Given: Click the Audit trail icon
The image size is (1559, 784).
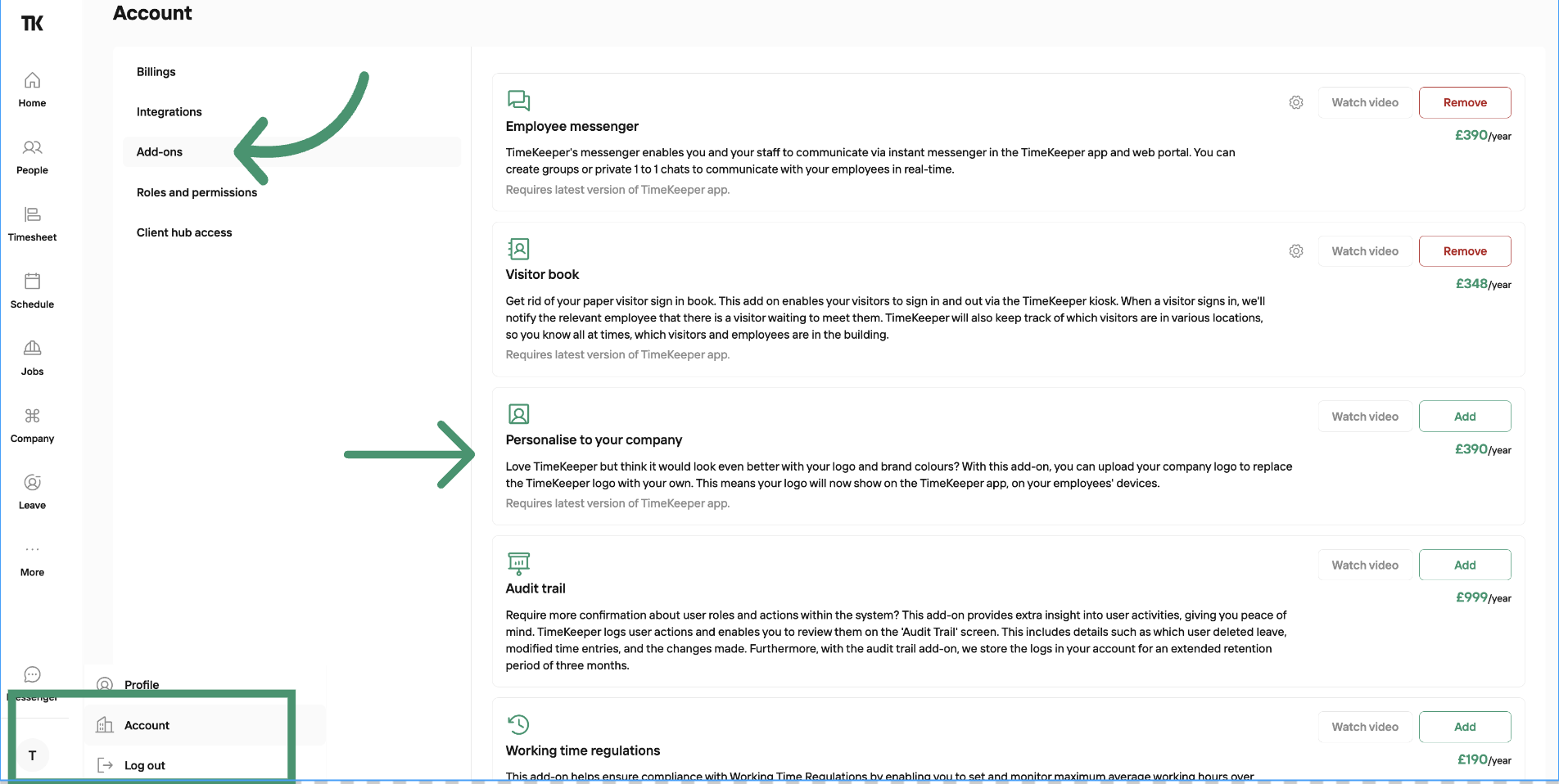Looking at the screenshot, I should 519,563.
